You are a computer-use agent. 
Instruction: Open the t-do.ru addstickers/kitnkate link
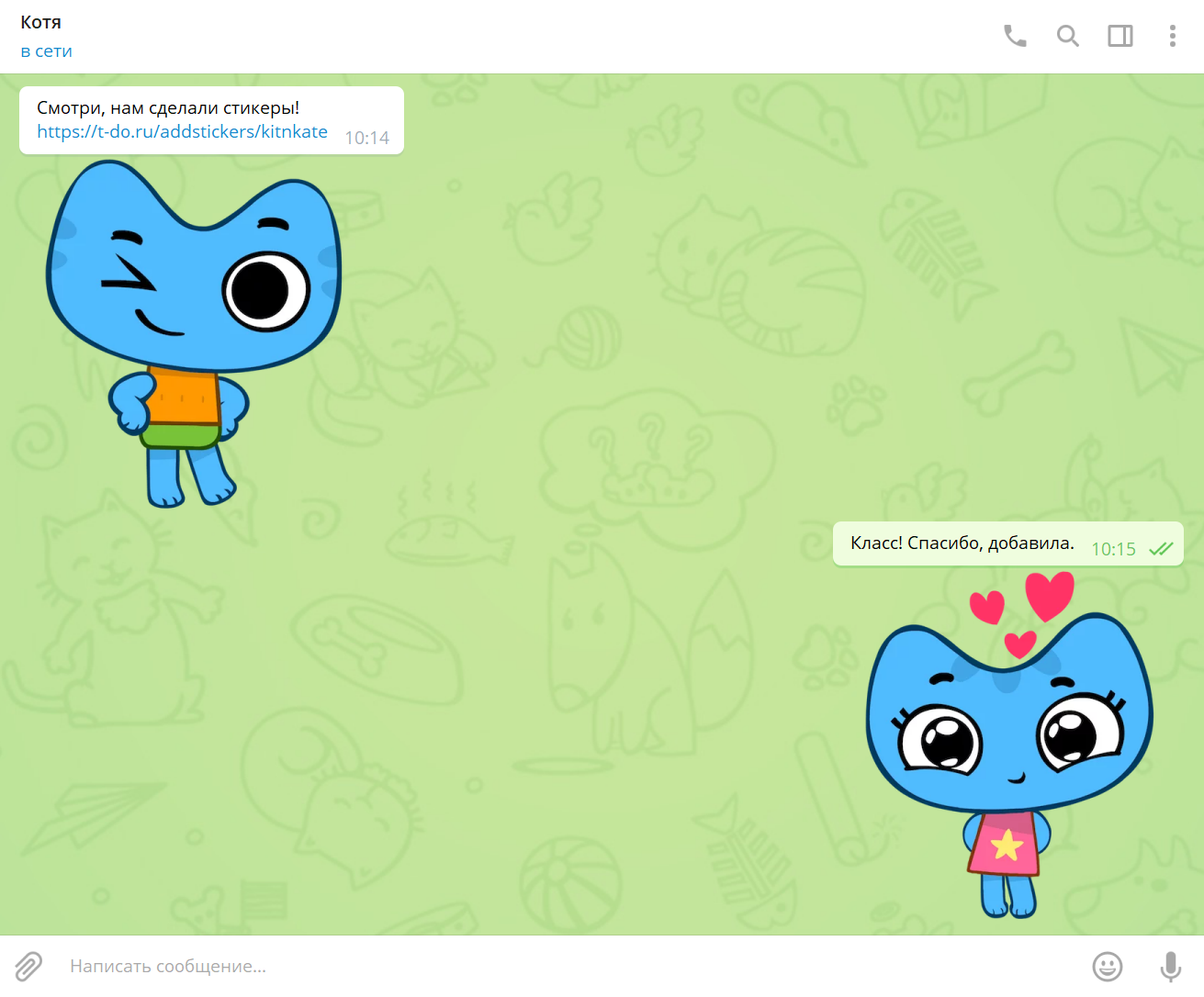(182, 132)
